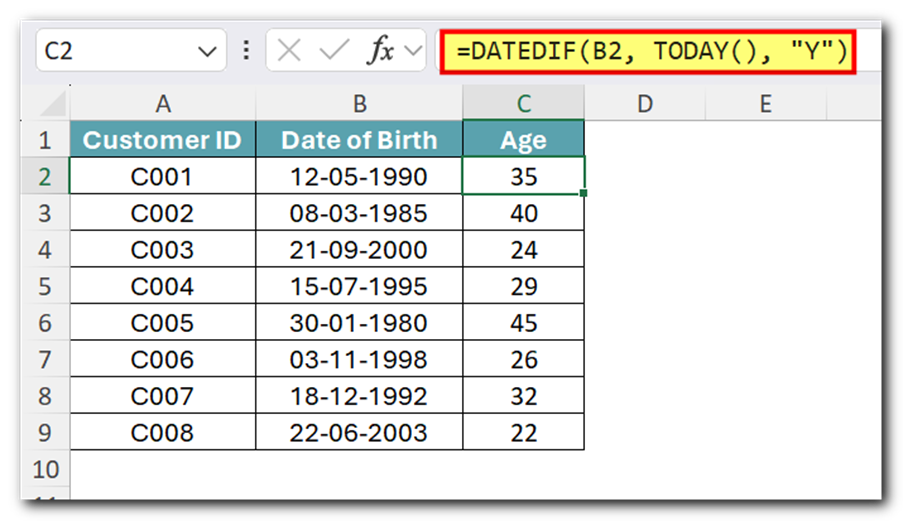The width and height of the screenshot is (903, 521).
Task: Open the Insert Function fx icon
Action: tap(380, 51)
